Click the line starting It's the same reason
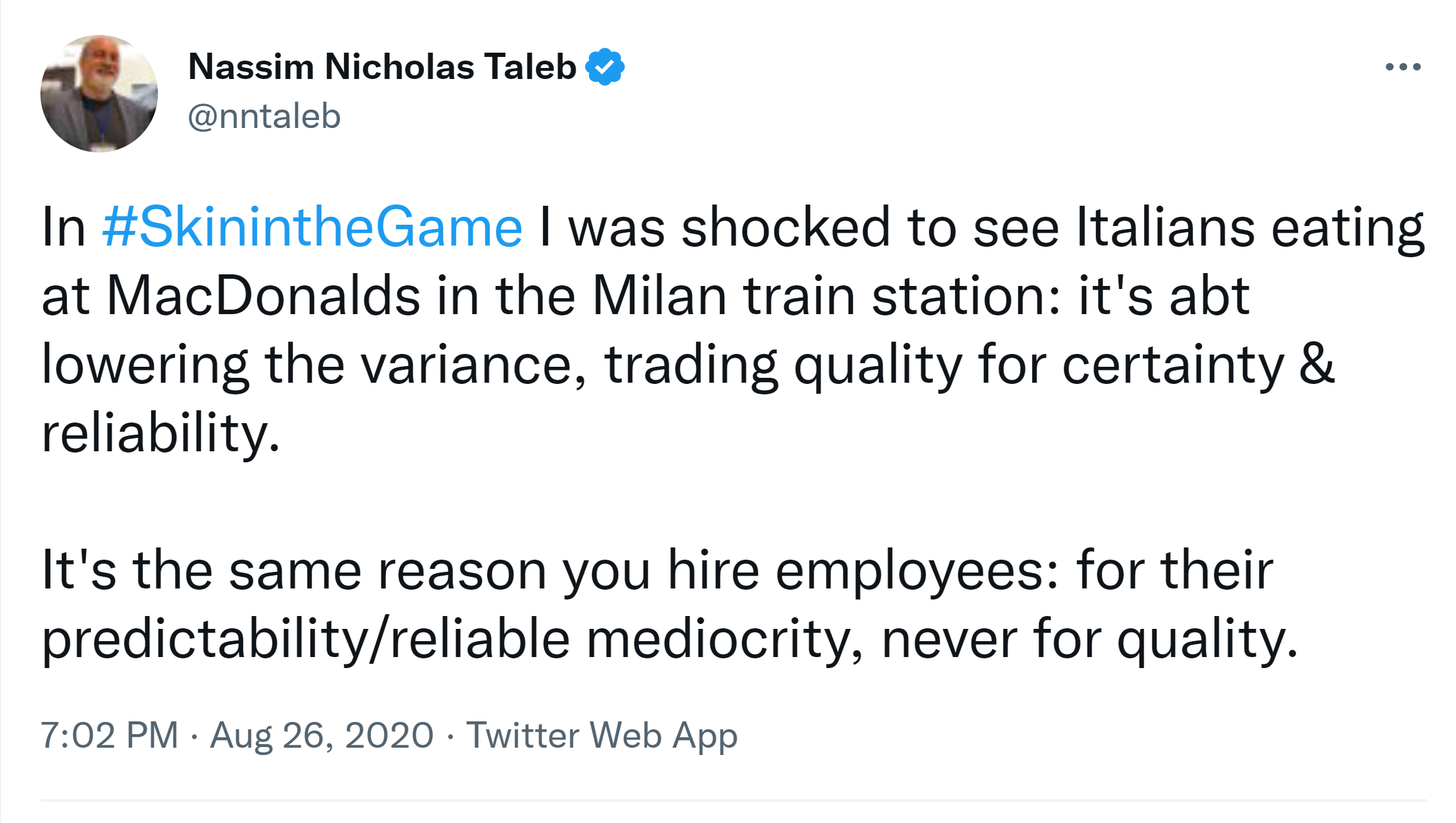 tap(656, 571)
